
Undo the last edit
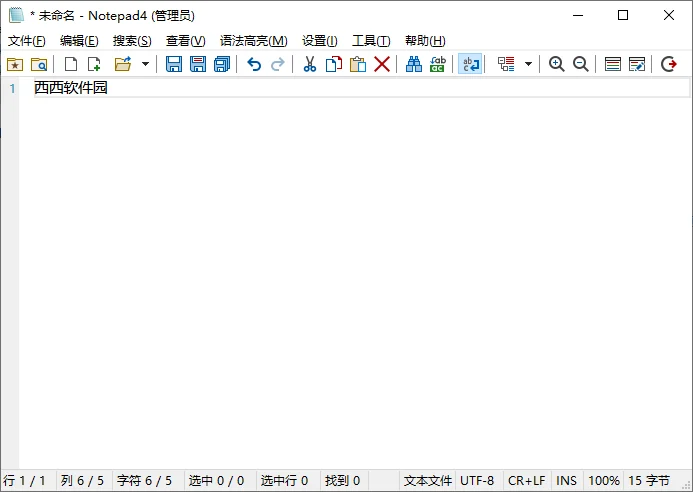point(254,65)
